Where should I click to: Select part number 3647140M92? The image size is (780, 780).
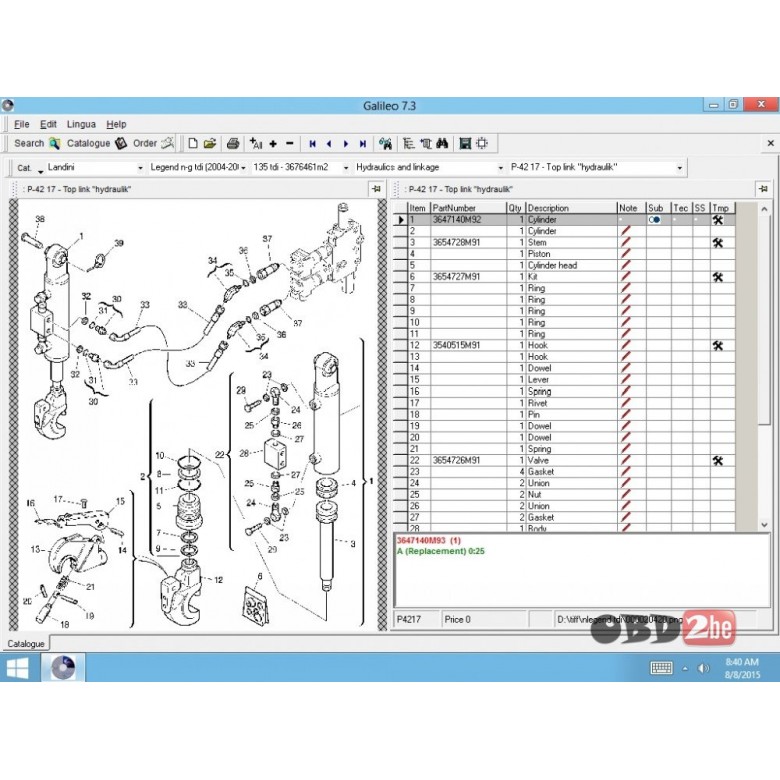pos(457,219)
